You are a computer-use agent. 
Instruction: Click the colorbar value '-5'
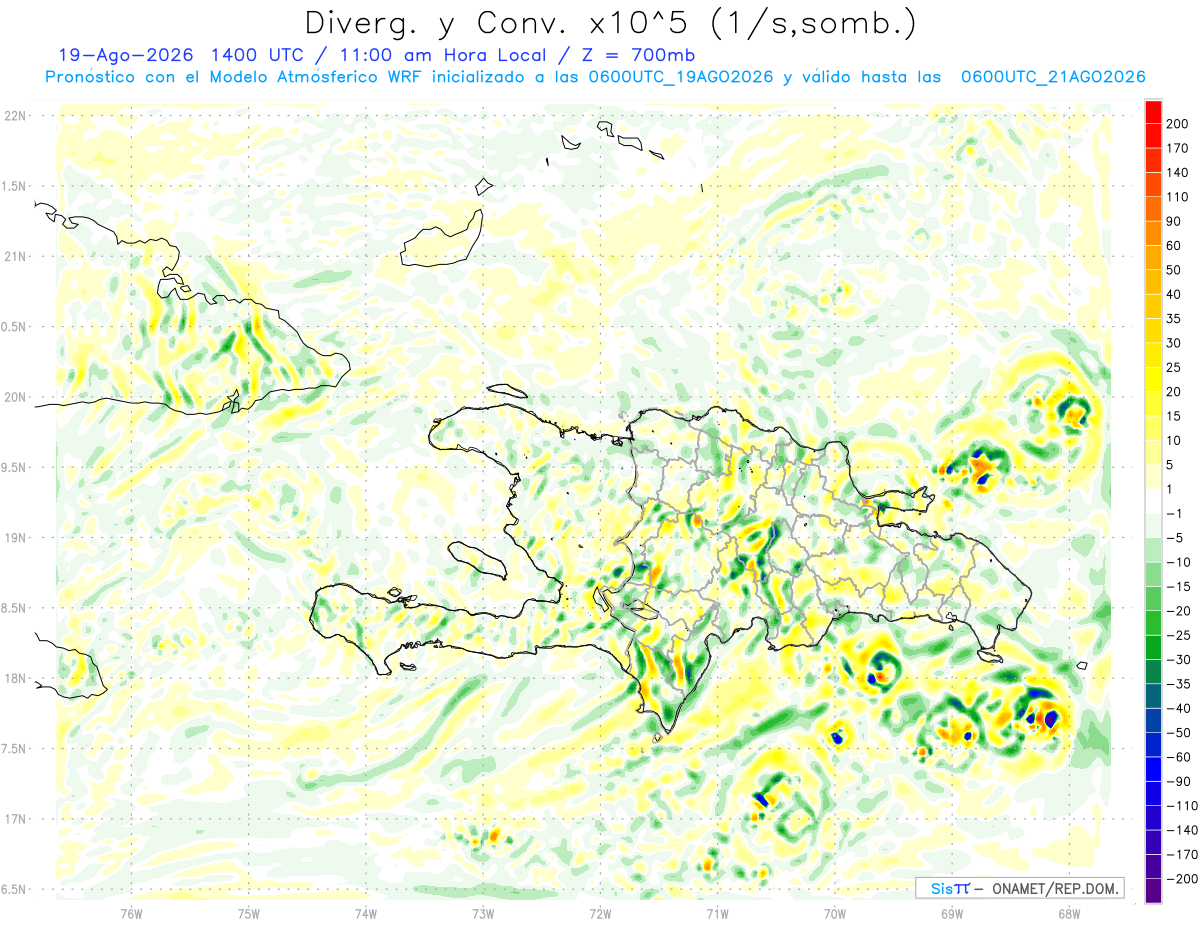pos(1175,538)
